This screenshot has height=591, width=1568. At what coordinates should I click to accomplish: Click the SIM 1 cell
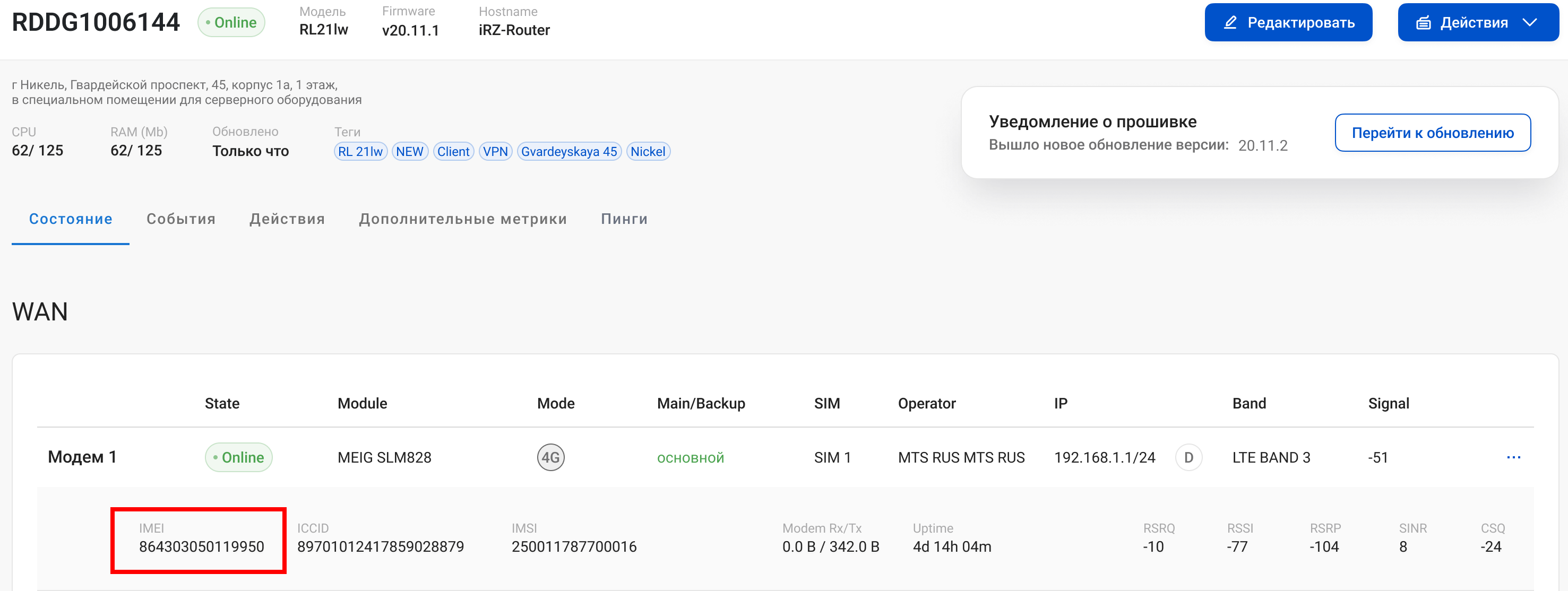point(832,457)
